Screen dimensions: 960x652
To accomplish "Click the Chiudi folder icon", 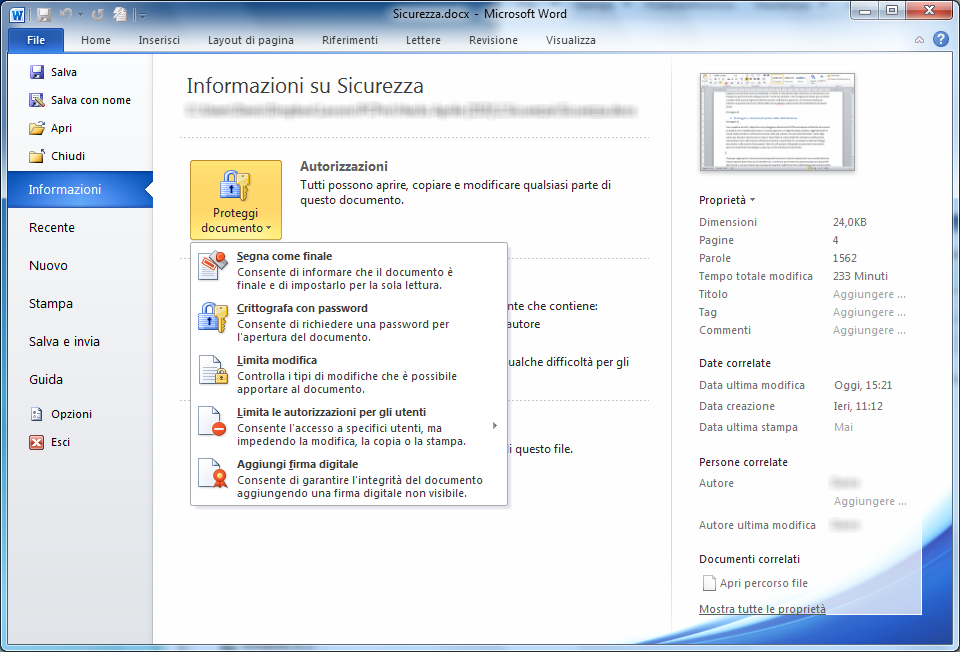I will (x=37, y=156).
